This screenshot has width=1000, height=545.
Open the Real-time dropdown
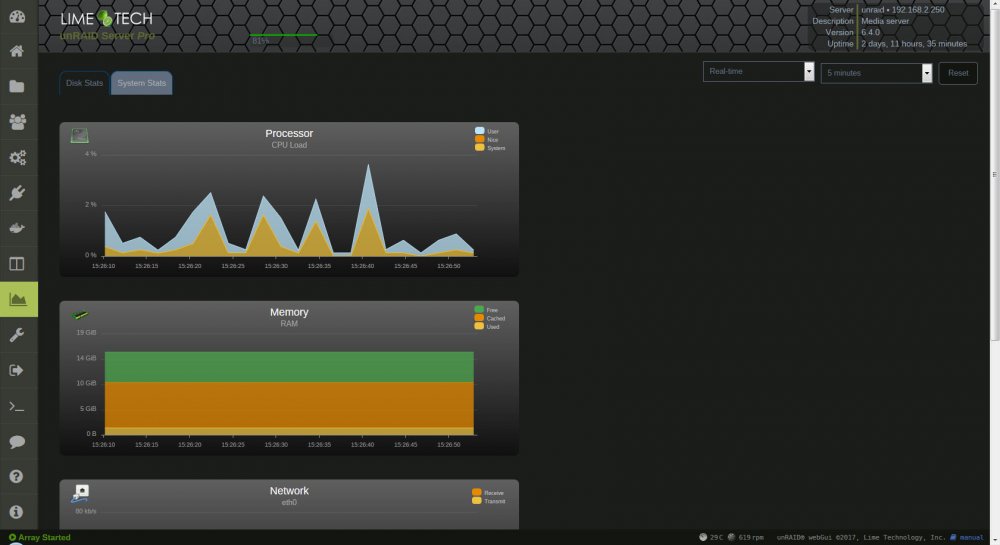[758, 71]
